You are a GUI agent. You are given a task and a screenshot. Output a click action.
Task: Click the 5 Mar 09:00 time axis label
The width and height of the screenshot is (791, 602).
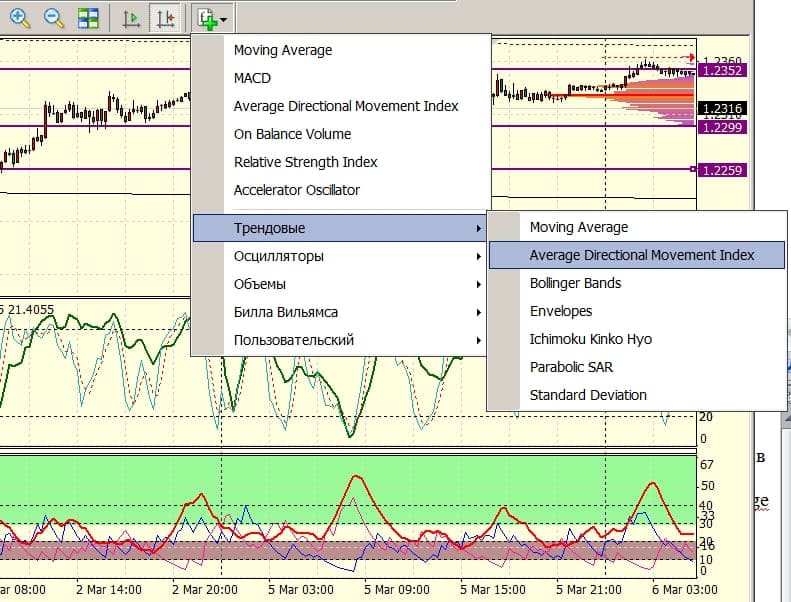[397, 589]
